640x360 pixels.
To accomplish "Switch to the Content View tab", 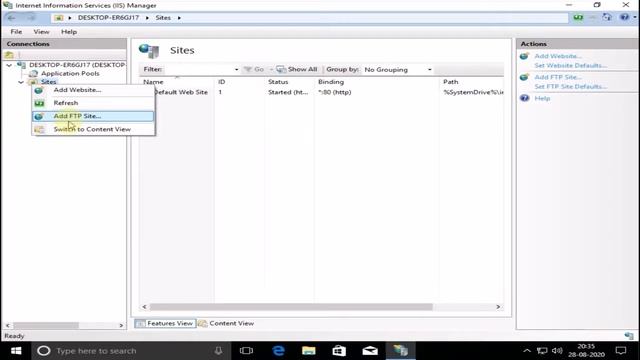I will pos(226,323).
